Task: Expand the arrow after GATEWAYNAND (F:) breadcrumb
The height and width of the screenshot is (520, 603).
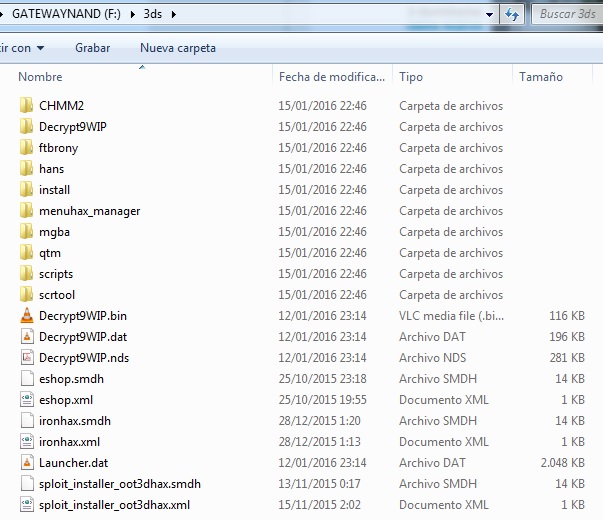Action: click(133, 15)
